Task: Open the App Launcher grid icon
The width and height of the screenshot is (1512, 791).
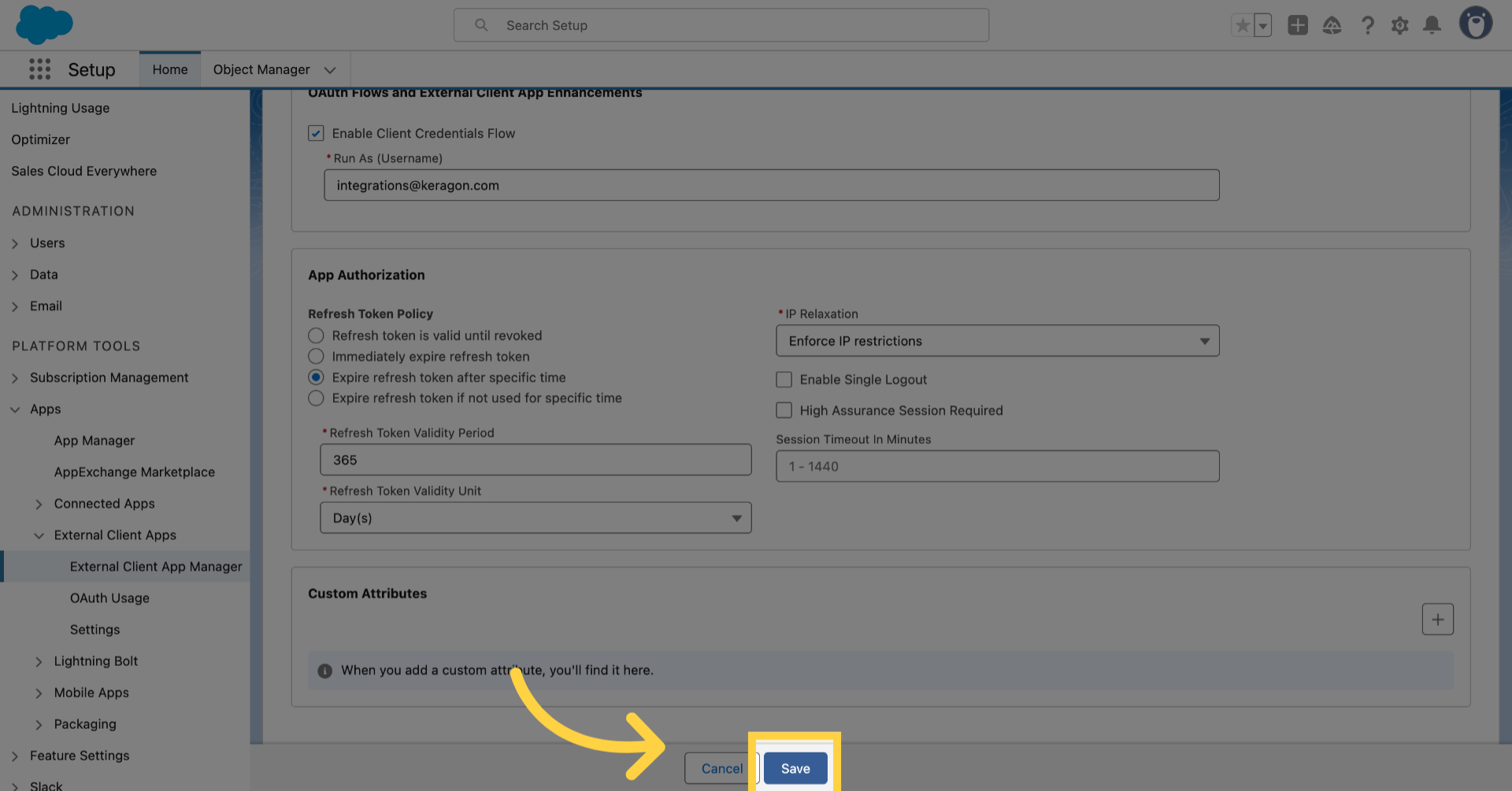Action: (x=39, y=69)
